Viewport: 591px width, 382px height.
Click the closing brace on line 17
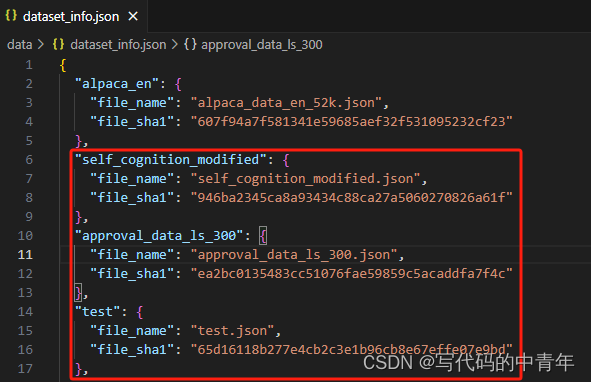tap(78, 369)
